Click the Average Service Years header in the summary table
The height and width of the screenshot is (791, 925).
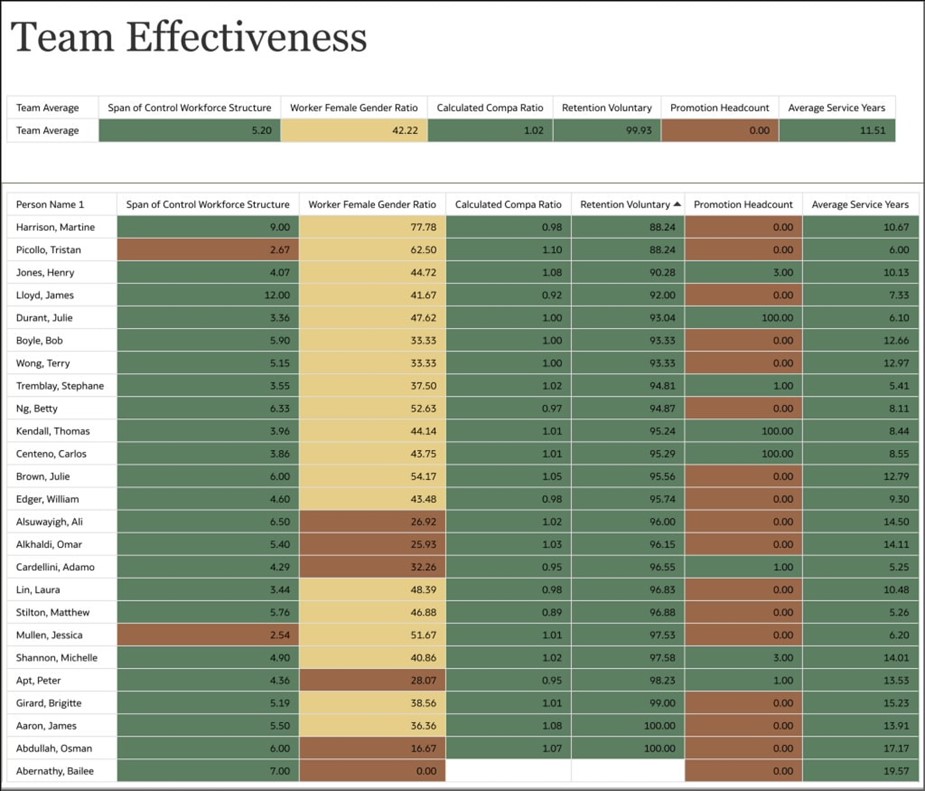pyautogui.click(x=836, y=107)
